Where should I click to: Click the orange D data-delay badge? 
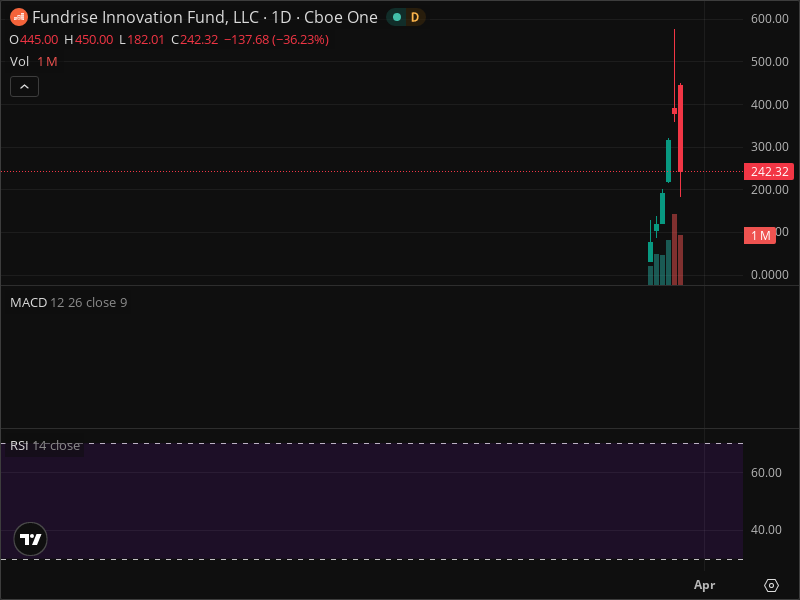coord(415,17)
